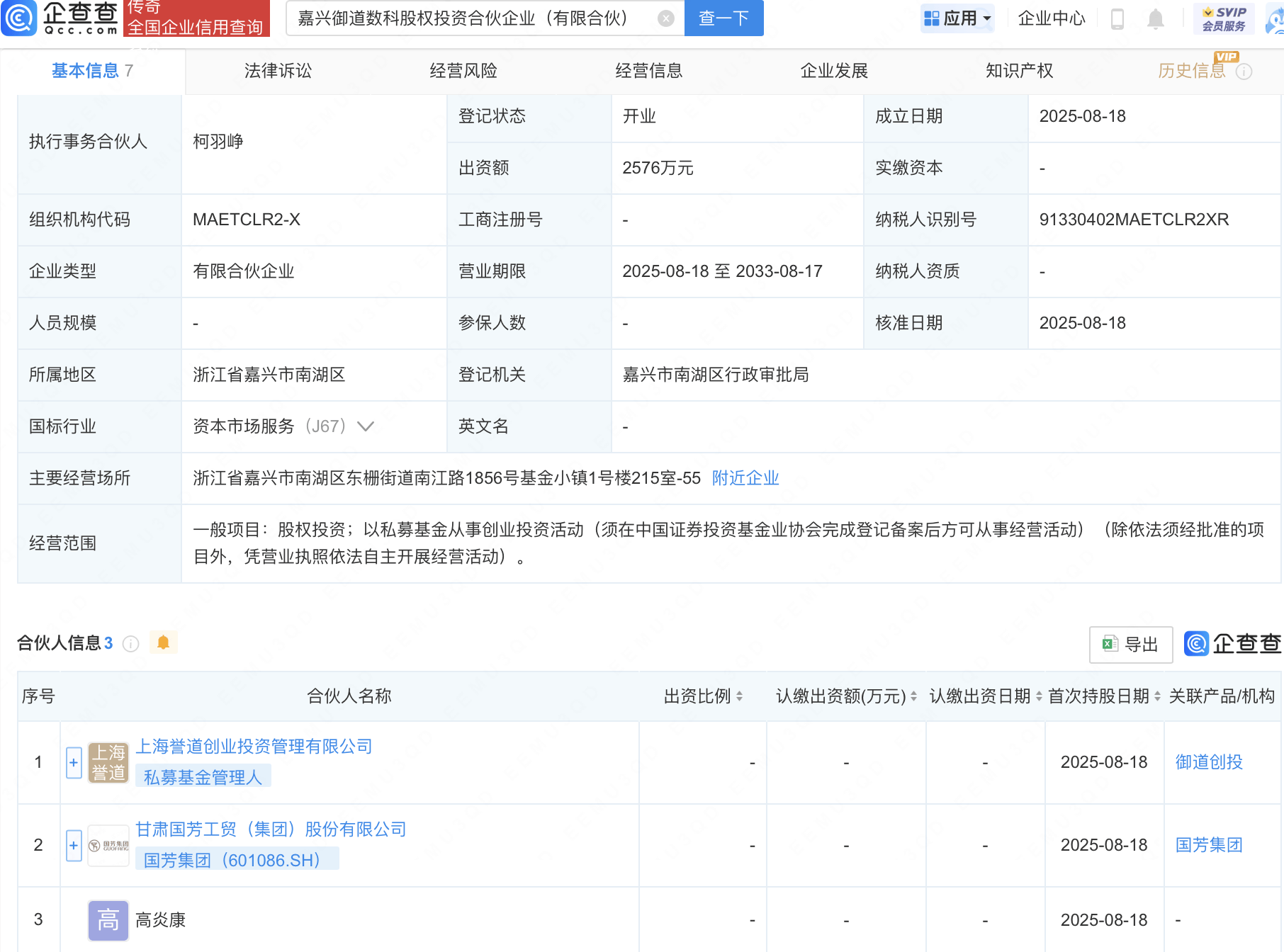Image resolution: width=1284 pixels, height=952 pixels.
Task: Click the orange bell alert for partner info
Action: click(x=163, y=642)
